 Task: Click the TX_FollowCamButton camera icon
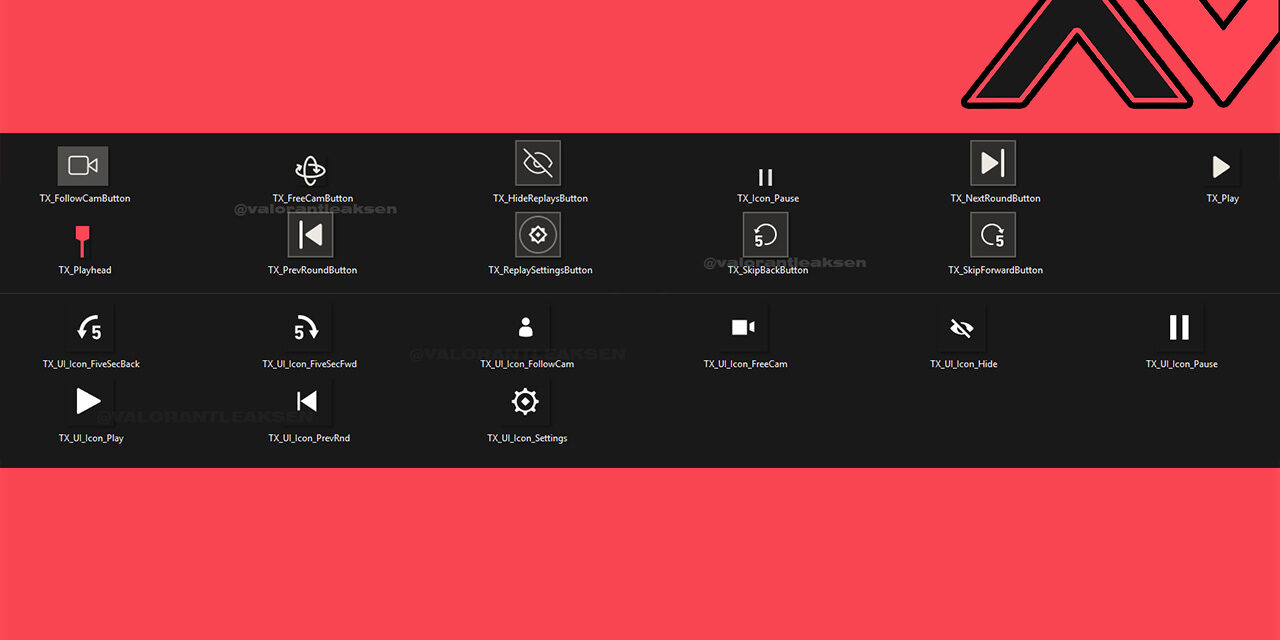tap(83, 166)
